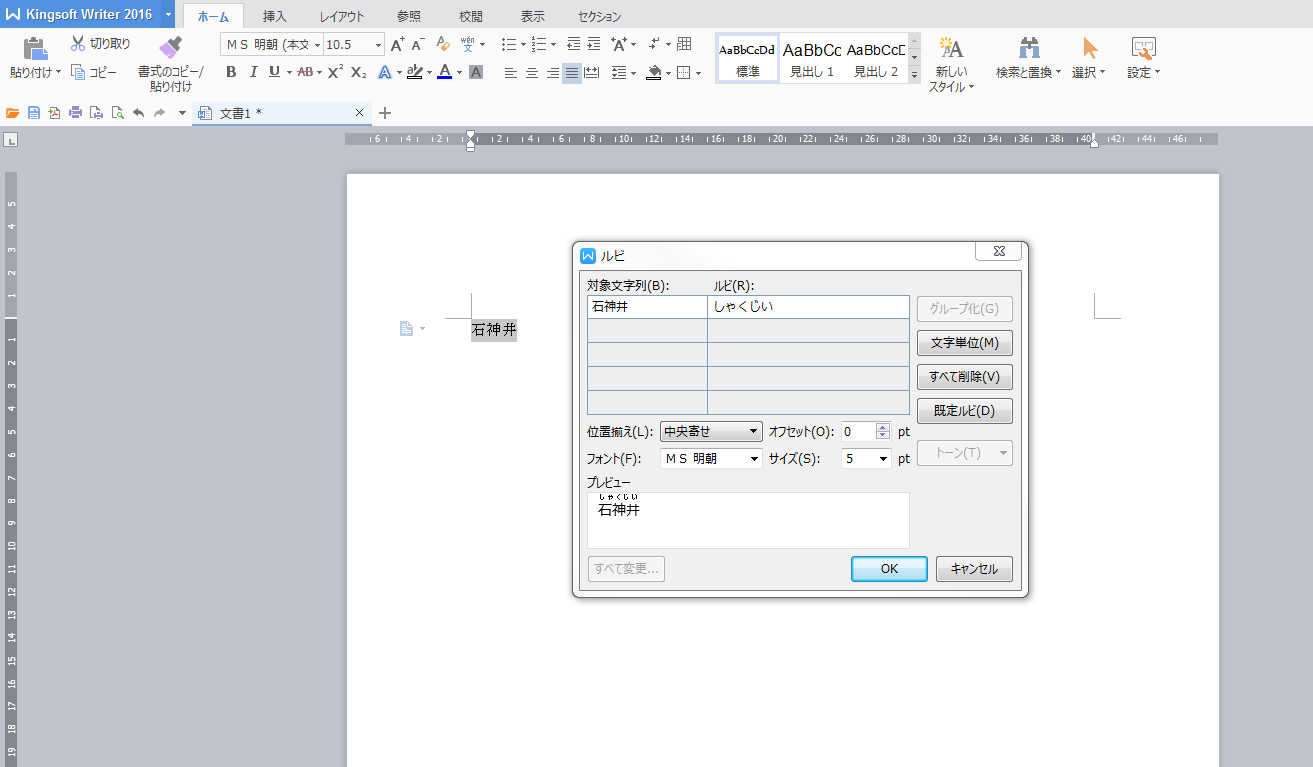Screen dimensions: 1313x767
Task: Decrease the paragraph indent
Action: (x=573, y=44)
